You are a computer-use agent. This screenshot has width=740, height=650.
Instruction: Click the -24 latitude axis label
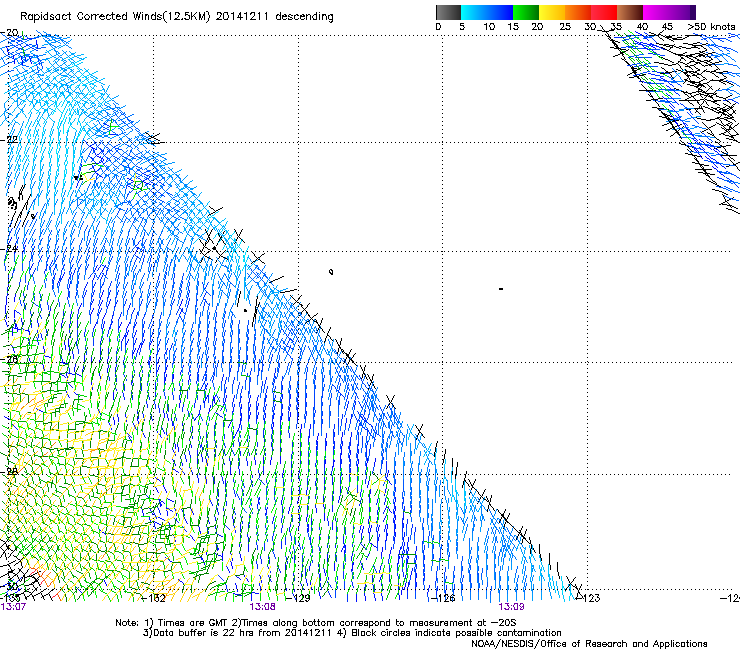(9, 249)
